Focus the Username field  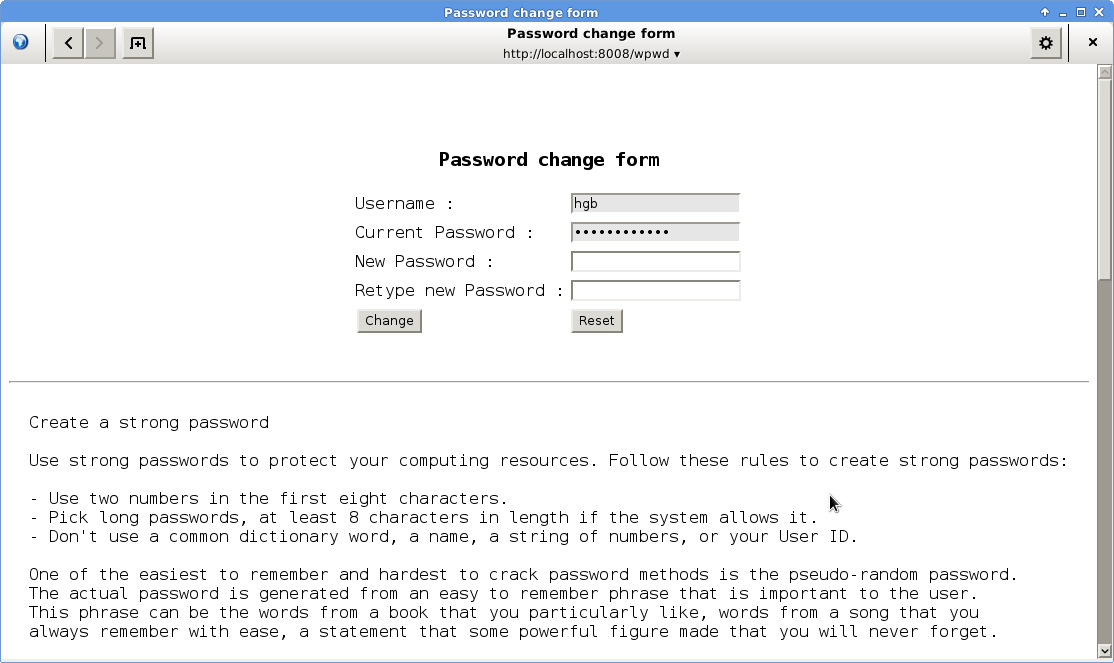(x=655, y=203)
